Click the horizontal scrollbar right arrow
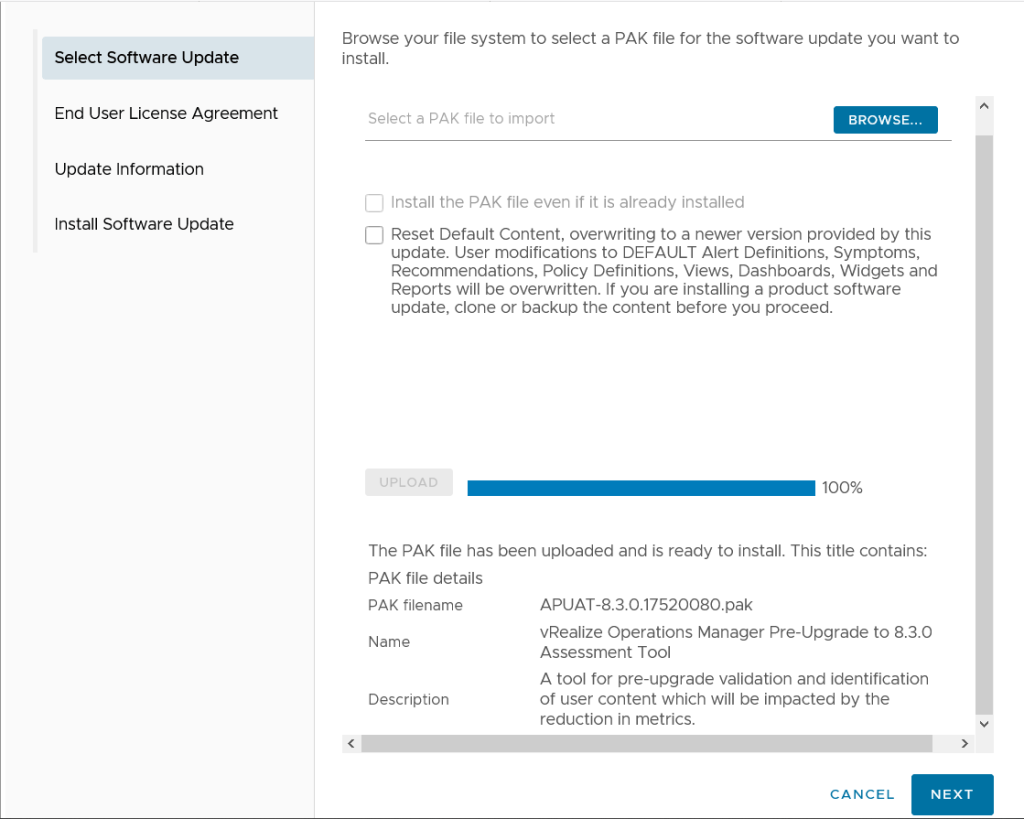This screenshot has width=1024, height=819. (964, 744)
